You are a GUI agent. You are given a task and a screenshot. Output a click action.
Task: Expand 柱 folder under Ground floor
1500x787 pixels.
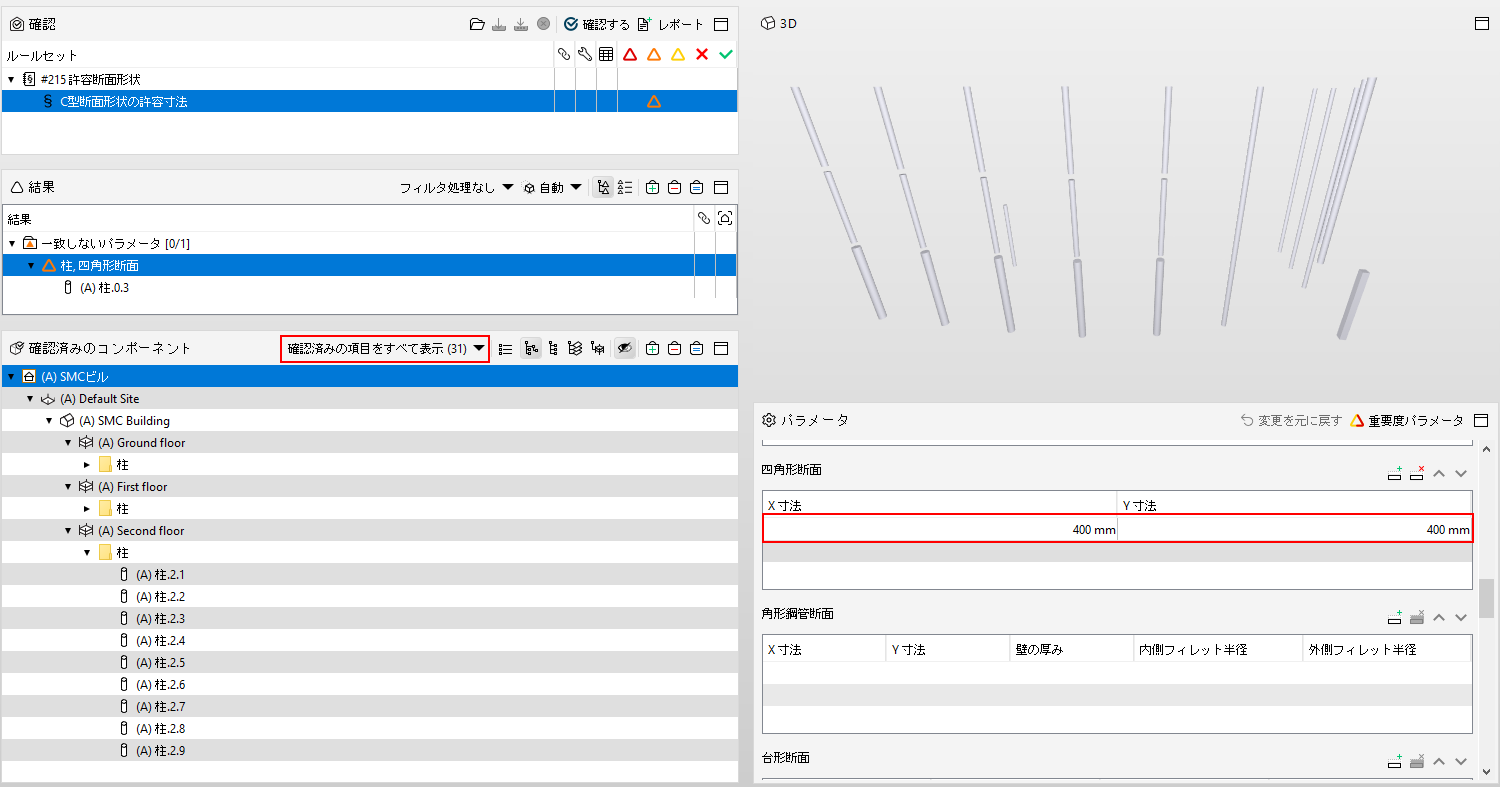87,465
